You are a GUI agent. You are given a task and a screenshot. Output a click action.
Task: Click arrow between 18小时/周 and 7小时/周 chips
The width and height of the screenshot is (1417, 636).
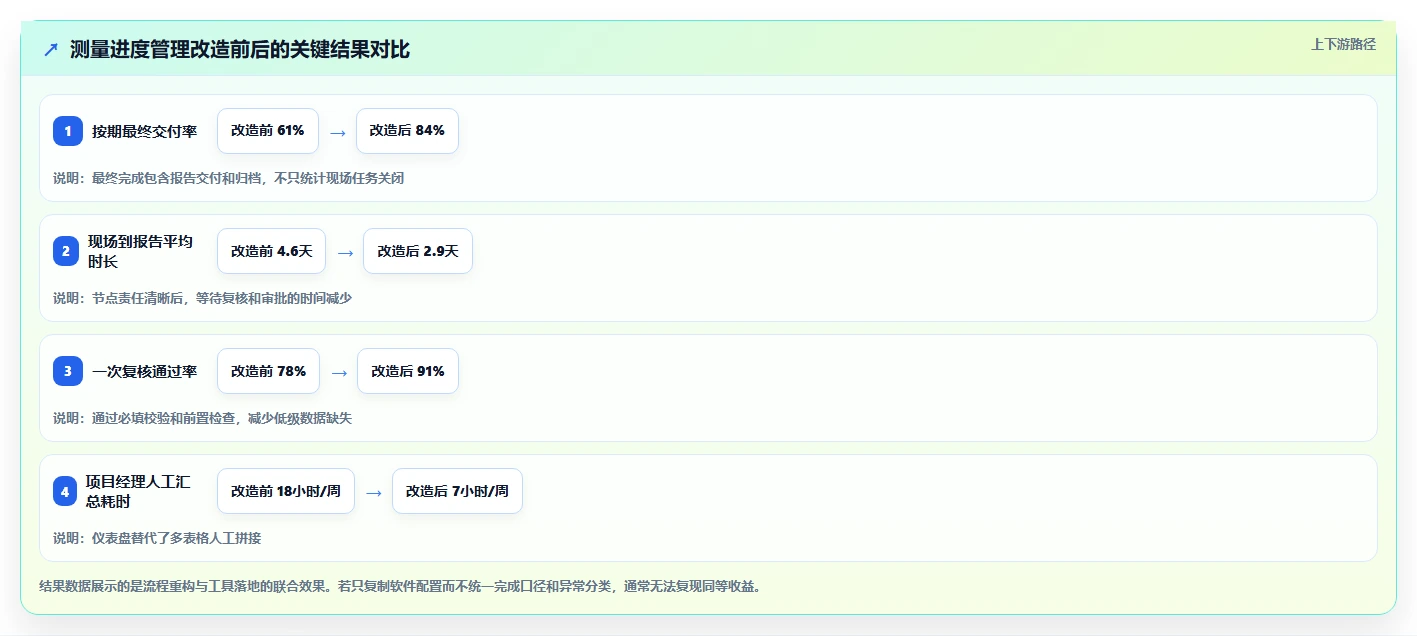coord(374,492)
